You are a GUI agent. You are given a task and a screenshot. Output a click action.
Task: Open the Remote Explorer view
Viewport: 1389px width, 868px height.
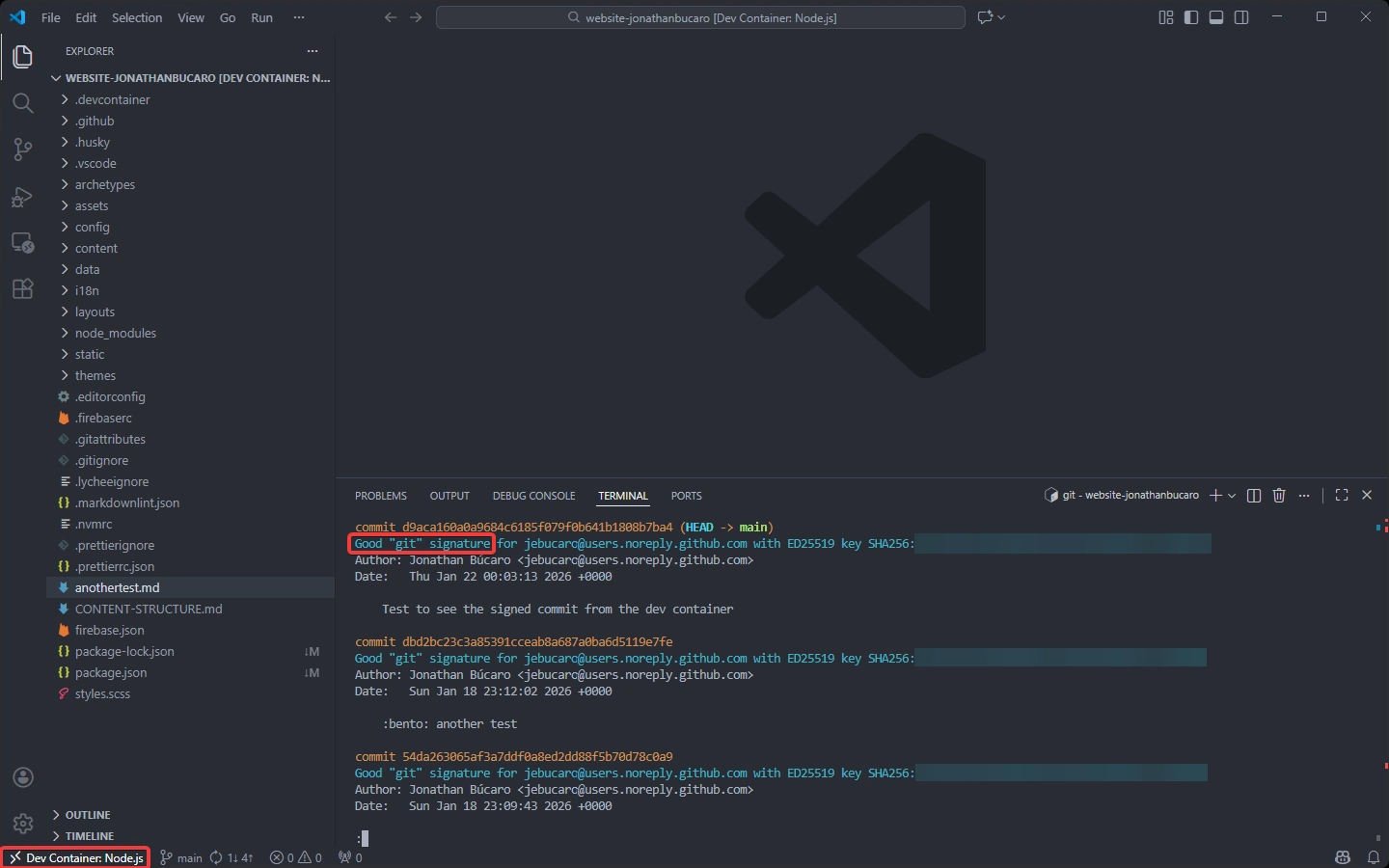tap(22, 243)
